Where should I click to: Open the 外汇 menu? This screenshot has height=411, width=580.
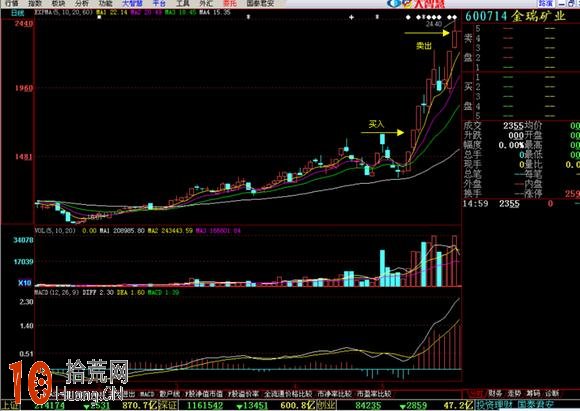pyautogui.click(x=206, y=3)
